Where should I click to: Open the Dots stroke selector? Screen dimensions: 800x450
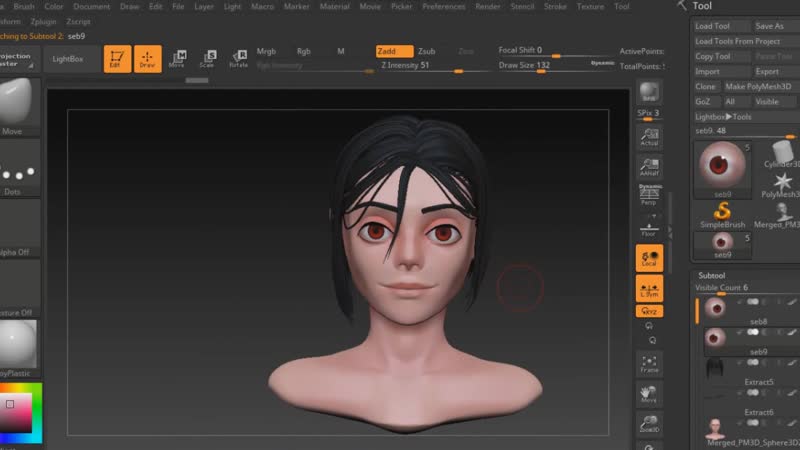coord(19,168)
